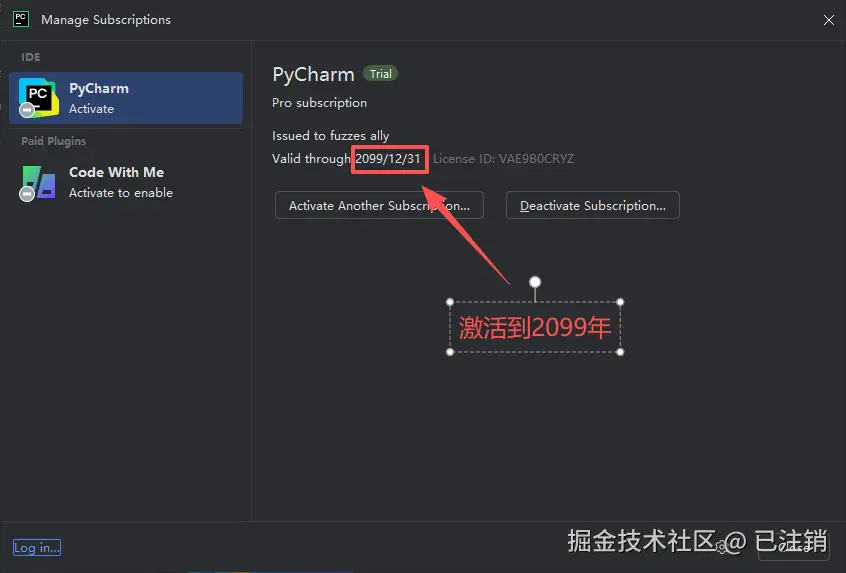Image resolution: width=846 pixels, height=573 pixels.
Task: Click the Pro subscription label
Action: pos(319,103)
